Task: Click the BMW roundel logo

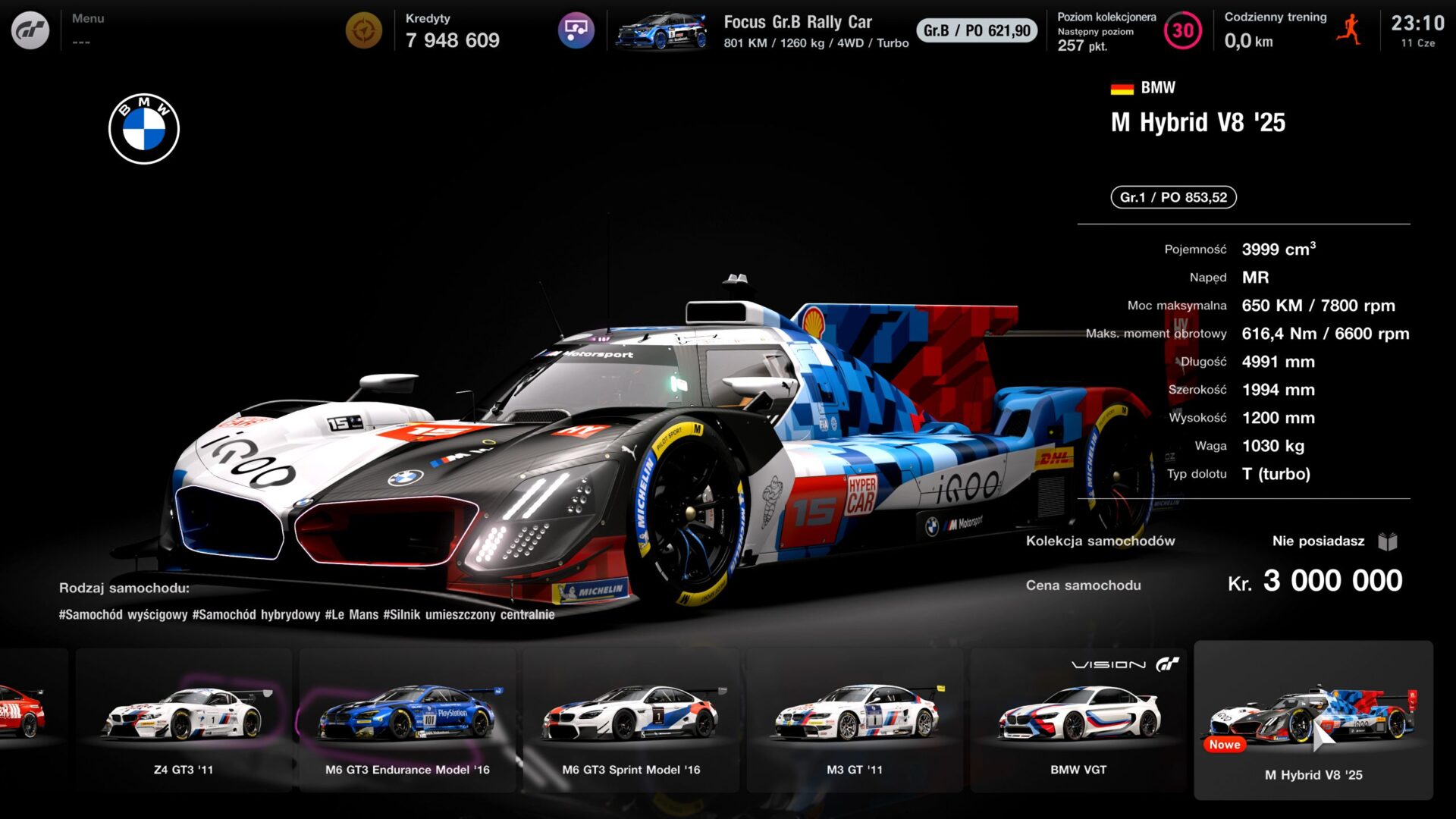Action: tap(144, 129)
